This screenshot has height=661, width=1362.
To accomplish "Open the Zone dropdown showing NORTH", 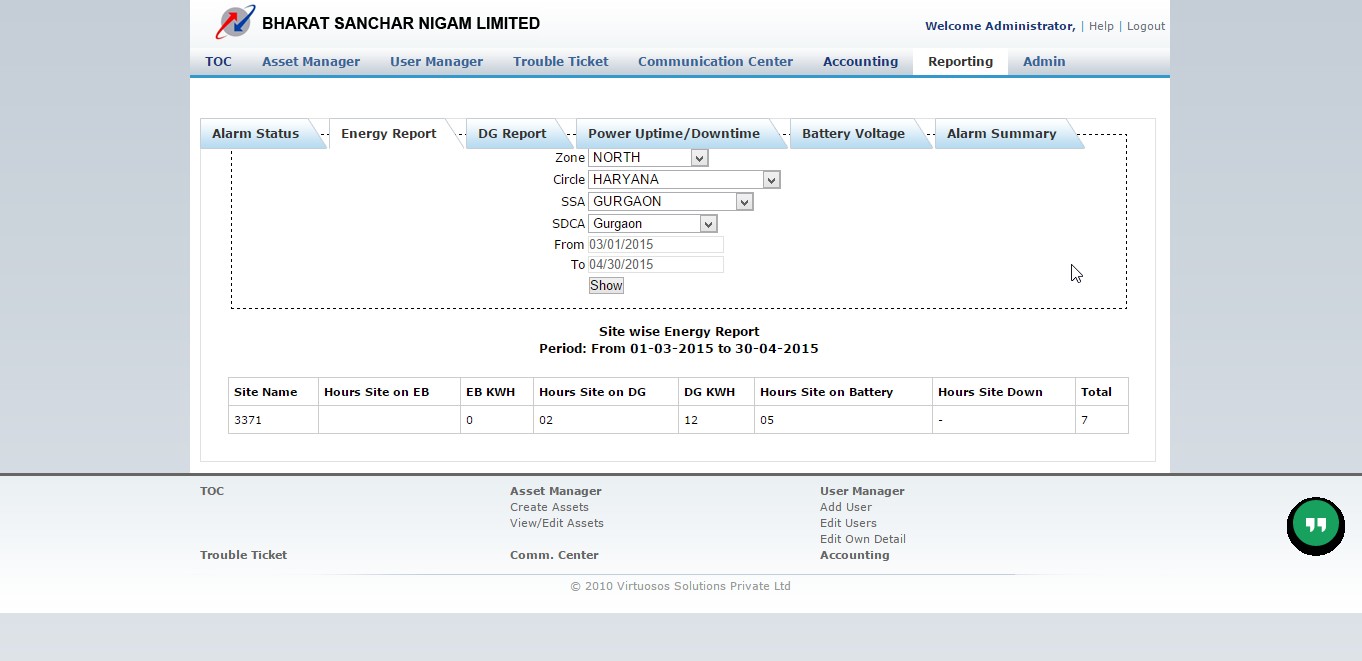I will point(699,157).
